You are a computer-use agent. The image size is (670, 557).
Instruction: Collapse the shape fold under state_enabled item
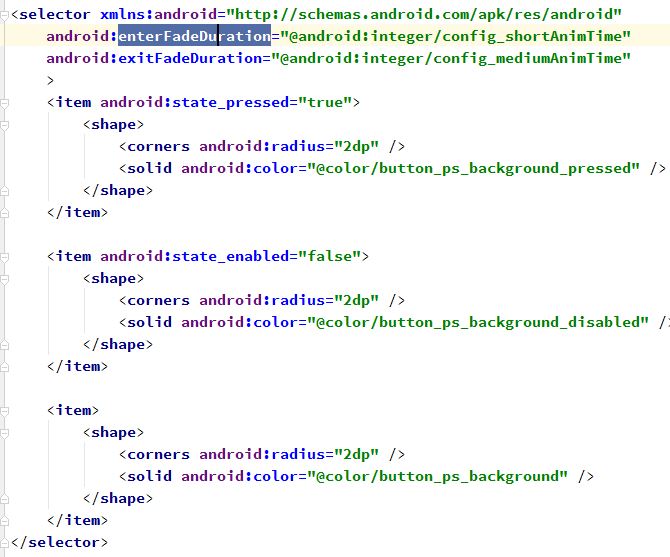[x=4, y=279]
